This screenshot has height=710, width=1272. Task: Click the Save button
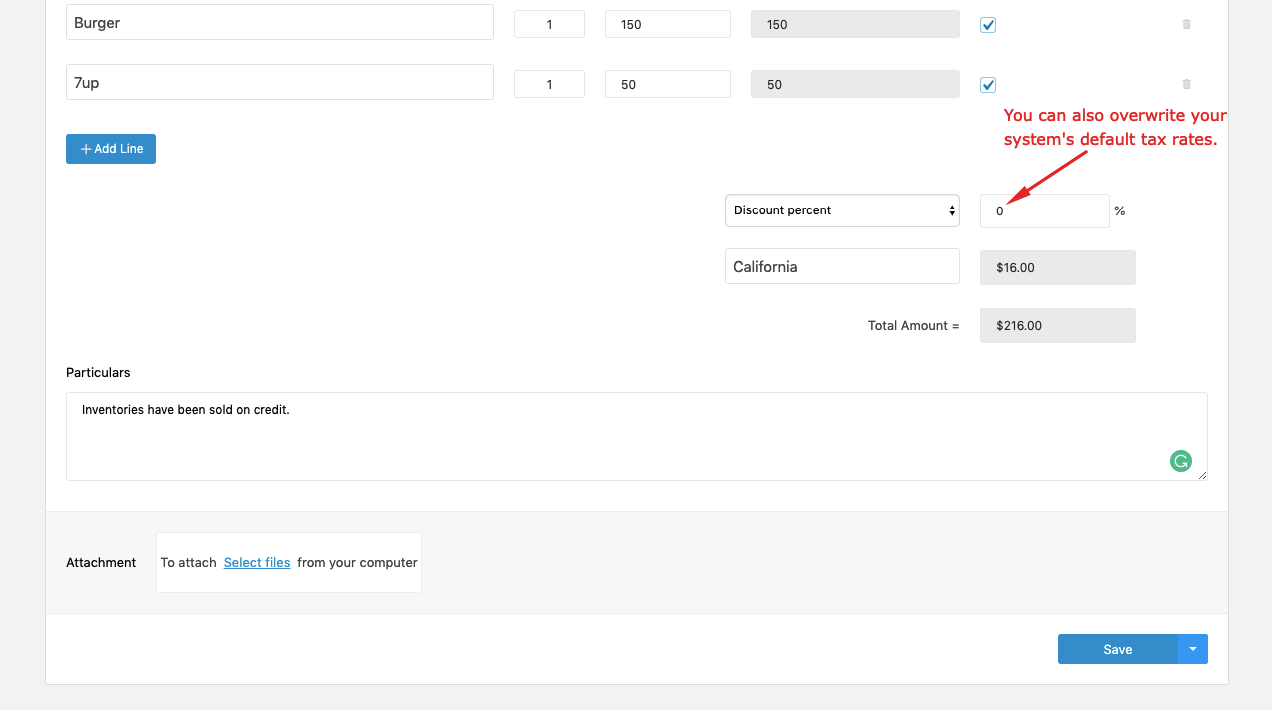coord(1118,648)
